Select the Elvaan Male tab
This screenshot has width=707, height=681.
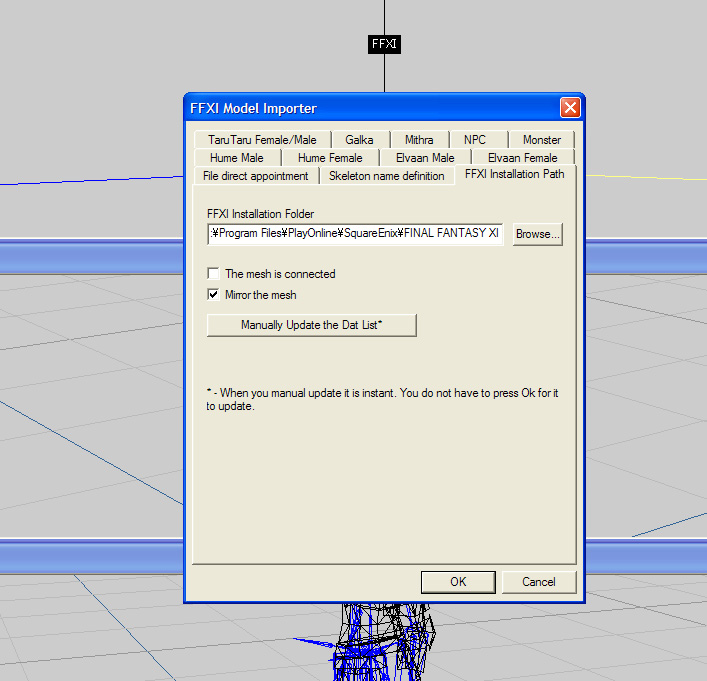click(x=425, y=158)
